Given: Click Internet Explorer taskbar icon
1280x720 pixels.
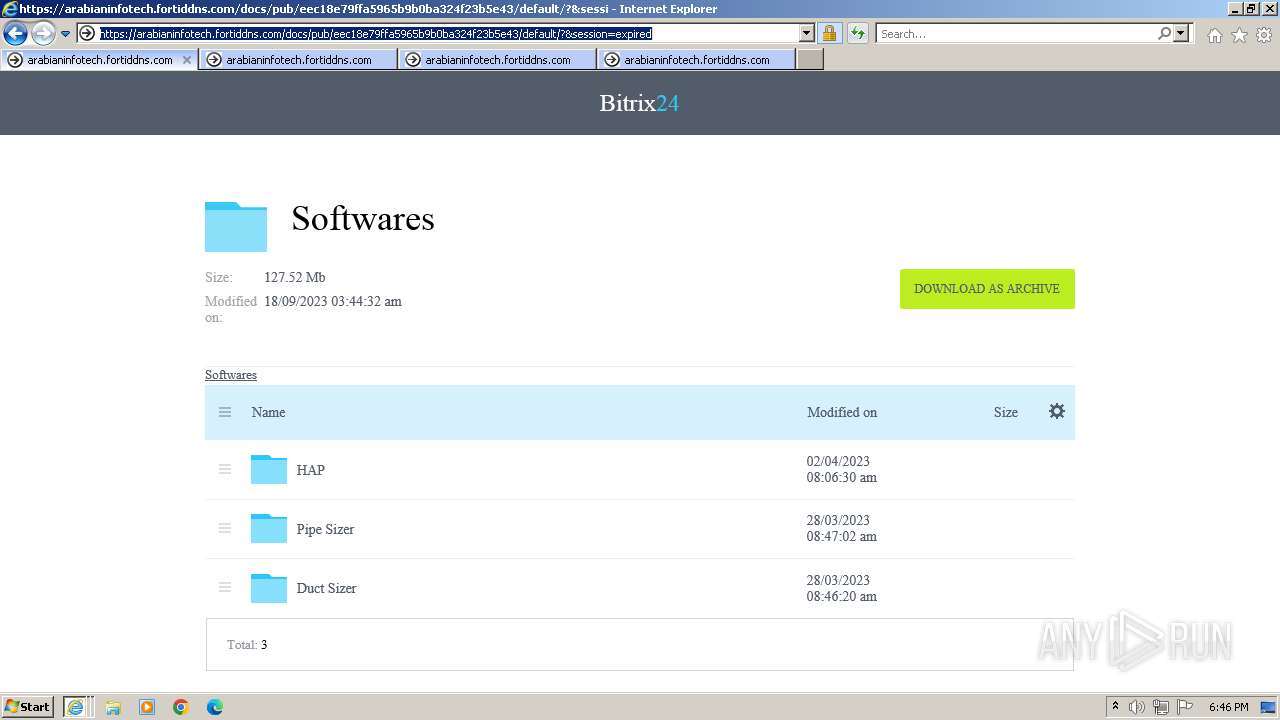Looking at the screenshot, I should (x=75, y=707).
